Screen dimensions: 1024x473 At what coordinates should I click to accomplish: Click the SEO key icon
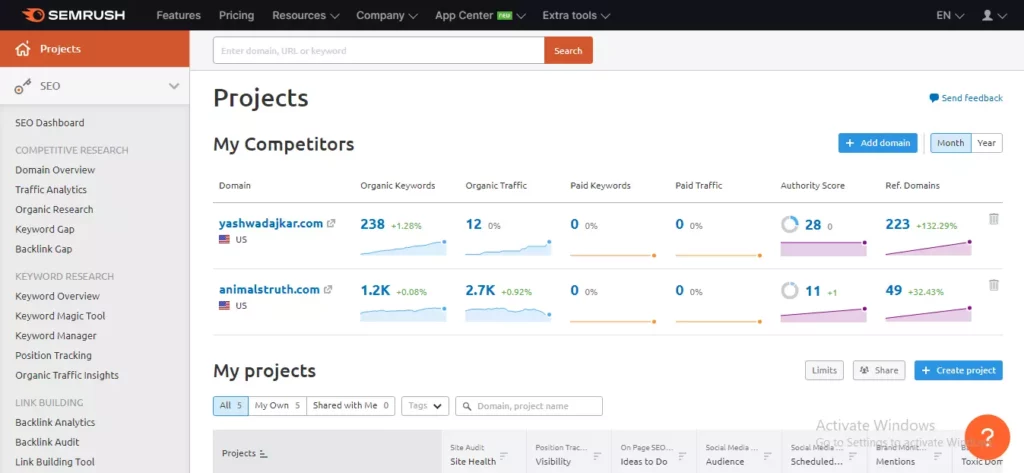pos(23,86)
